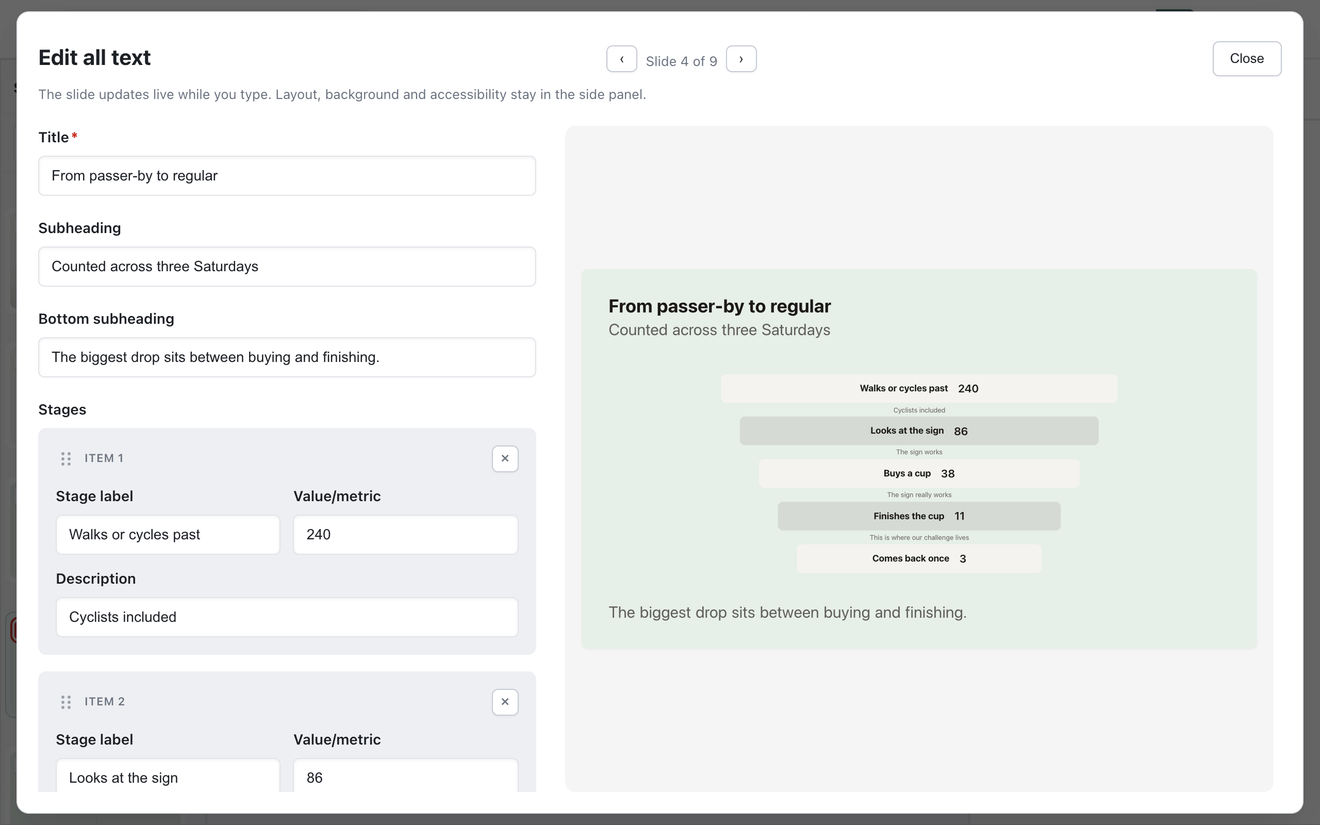Screen dimensions: 1320x825
Task: Click the 'Looks at the sign' funnel bar
Action: click(x=919, y=431)
